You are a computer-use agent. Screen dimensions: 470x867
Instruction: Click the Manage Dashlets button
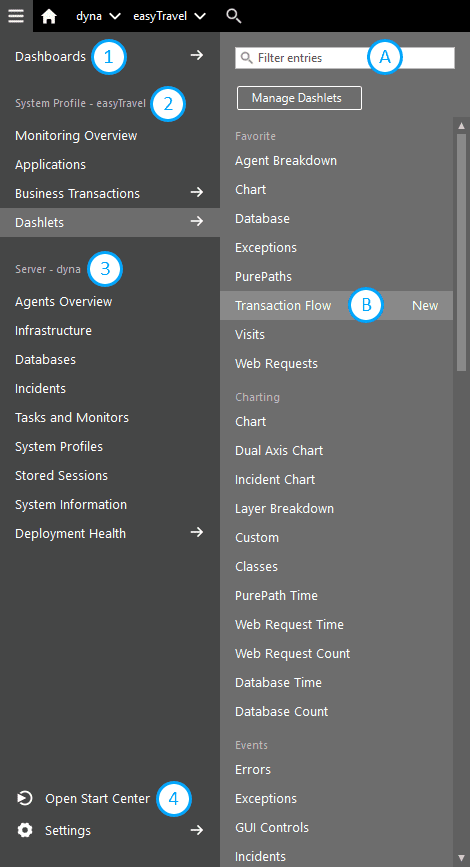[x=299, y=98]
